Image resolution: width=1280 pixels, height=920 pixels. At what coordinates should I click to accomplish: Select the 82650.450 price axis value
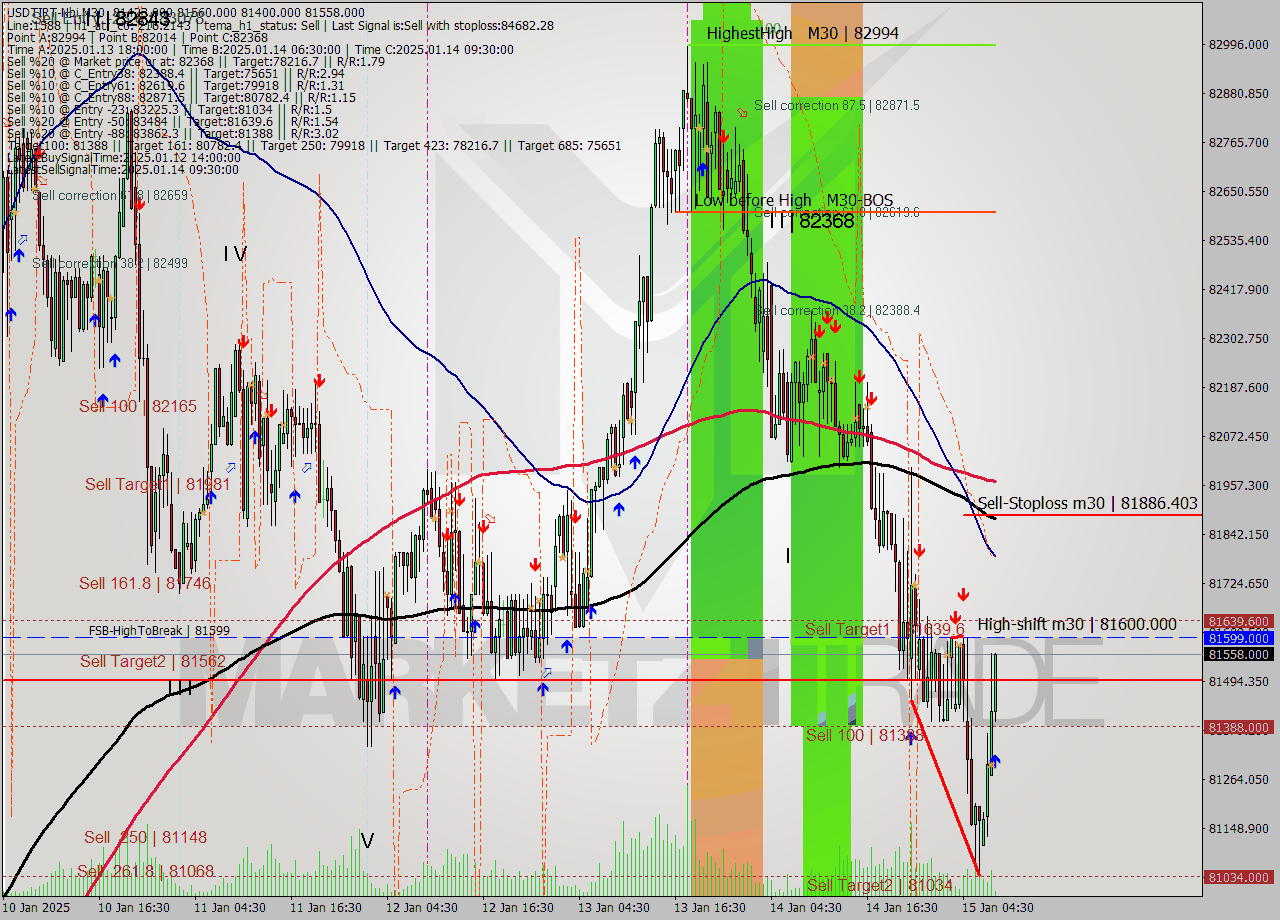(1238, 191)
